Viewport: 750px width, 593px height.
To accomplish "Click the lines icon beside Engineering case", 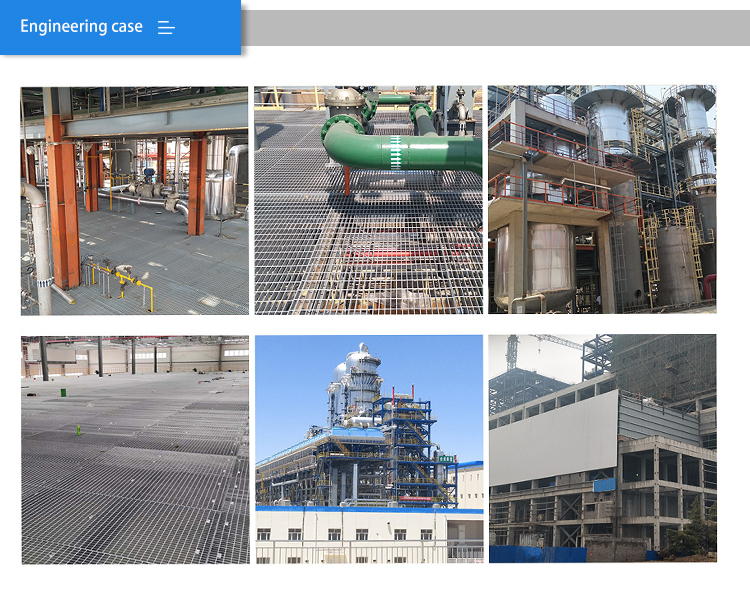I will point(166,27).
